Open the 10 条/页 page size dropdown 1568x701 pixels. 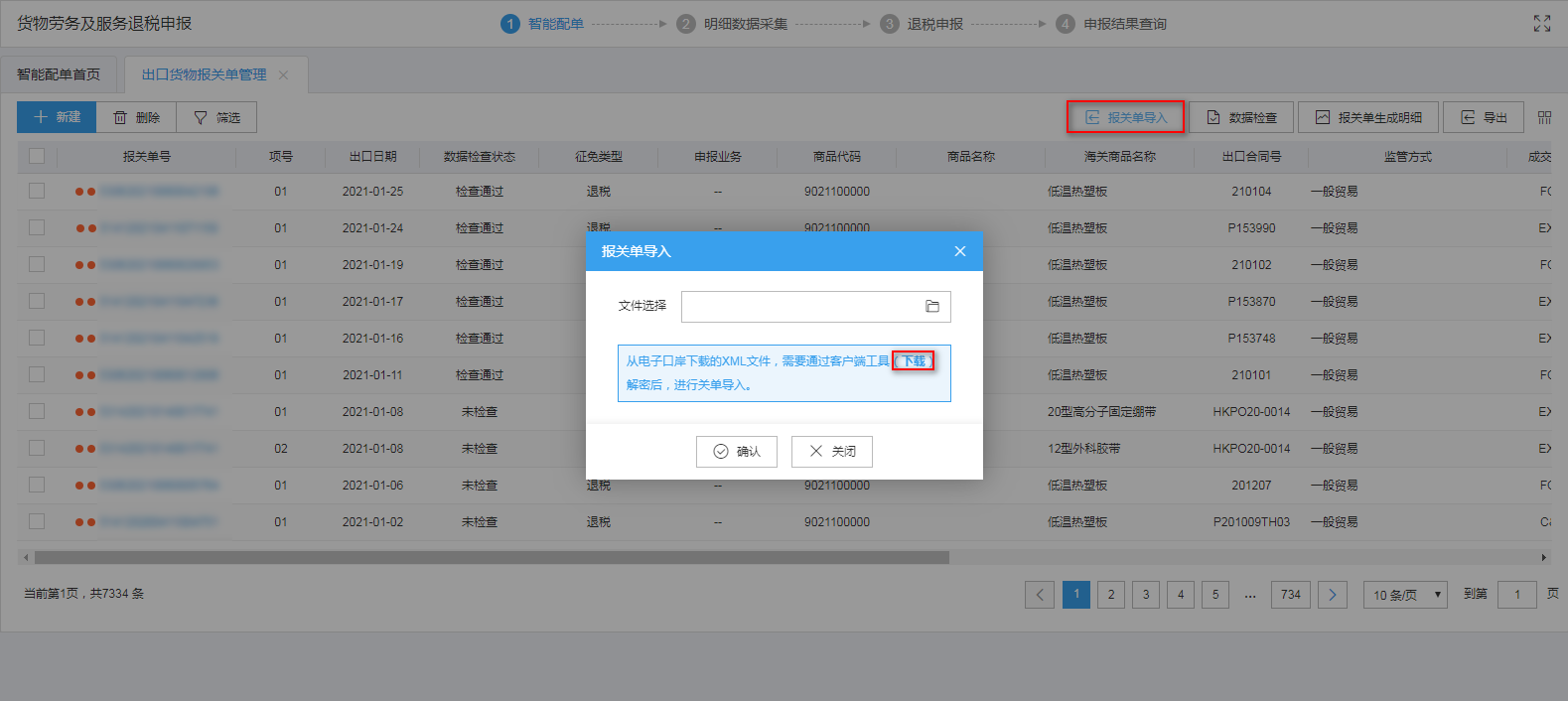tap(1405, 595)
